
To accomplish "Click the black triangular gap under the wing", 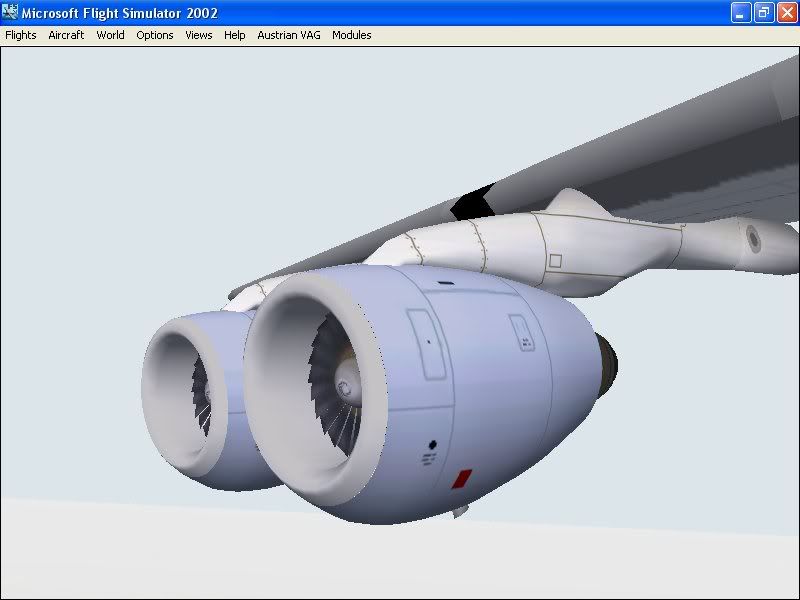I will click(x=471, y=204).
